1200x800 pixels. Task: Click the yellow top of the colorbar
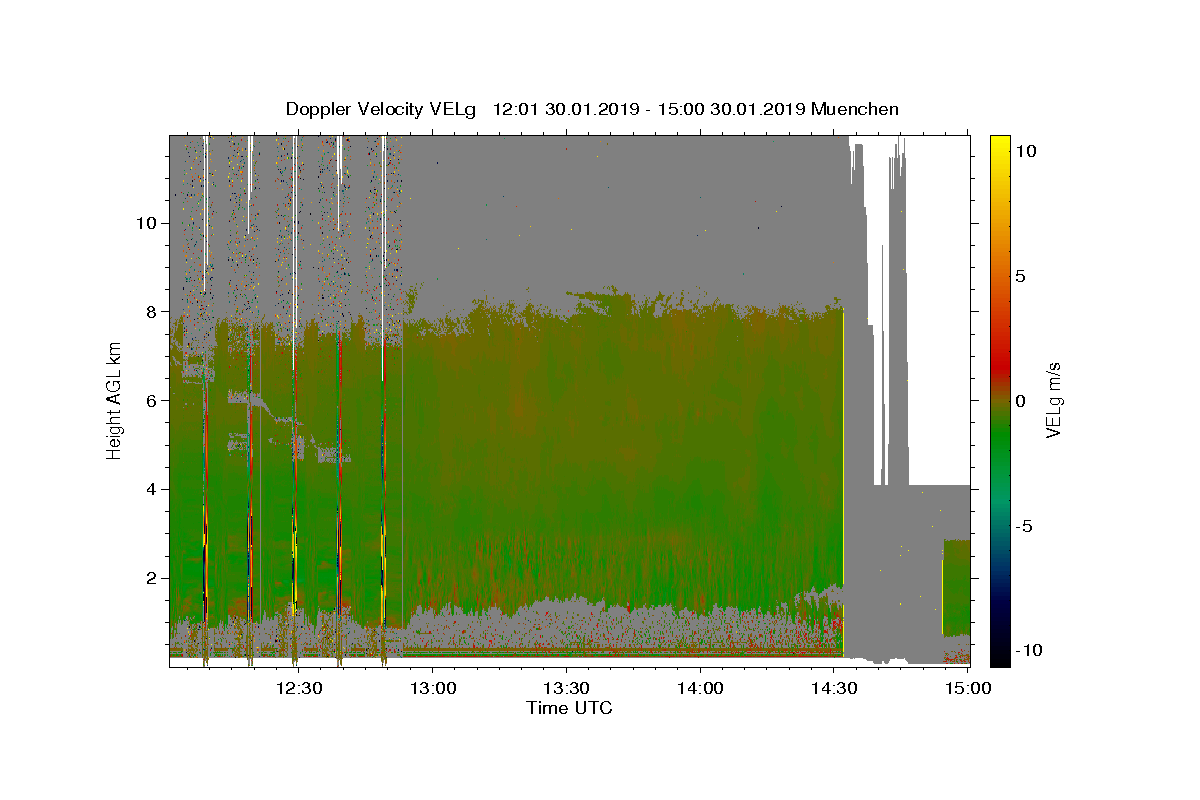click(999, 145)
